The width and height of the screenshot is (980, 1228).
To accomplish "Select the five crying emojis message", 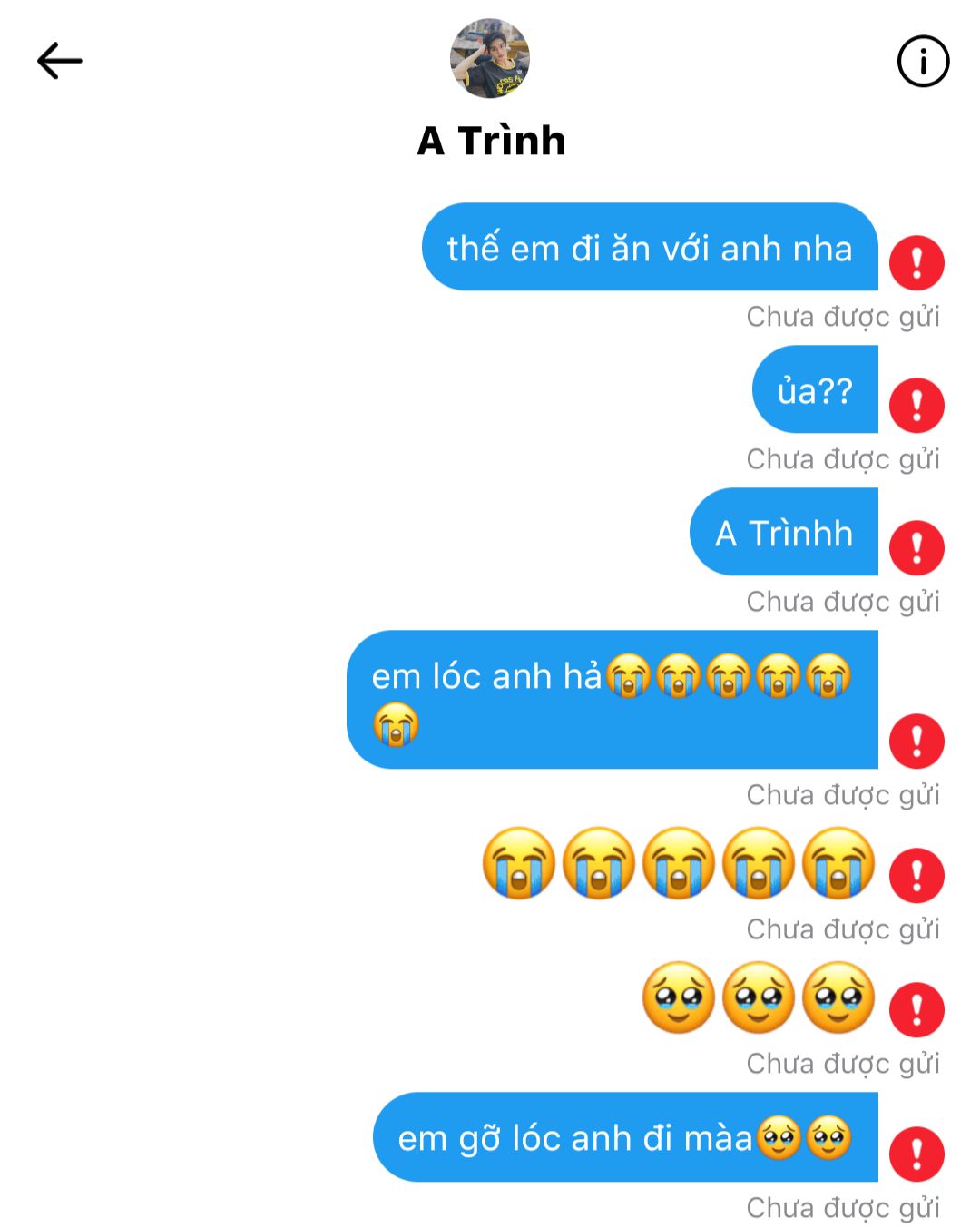I will pos(679,863).
